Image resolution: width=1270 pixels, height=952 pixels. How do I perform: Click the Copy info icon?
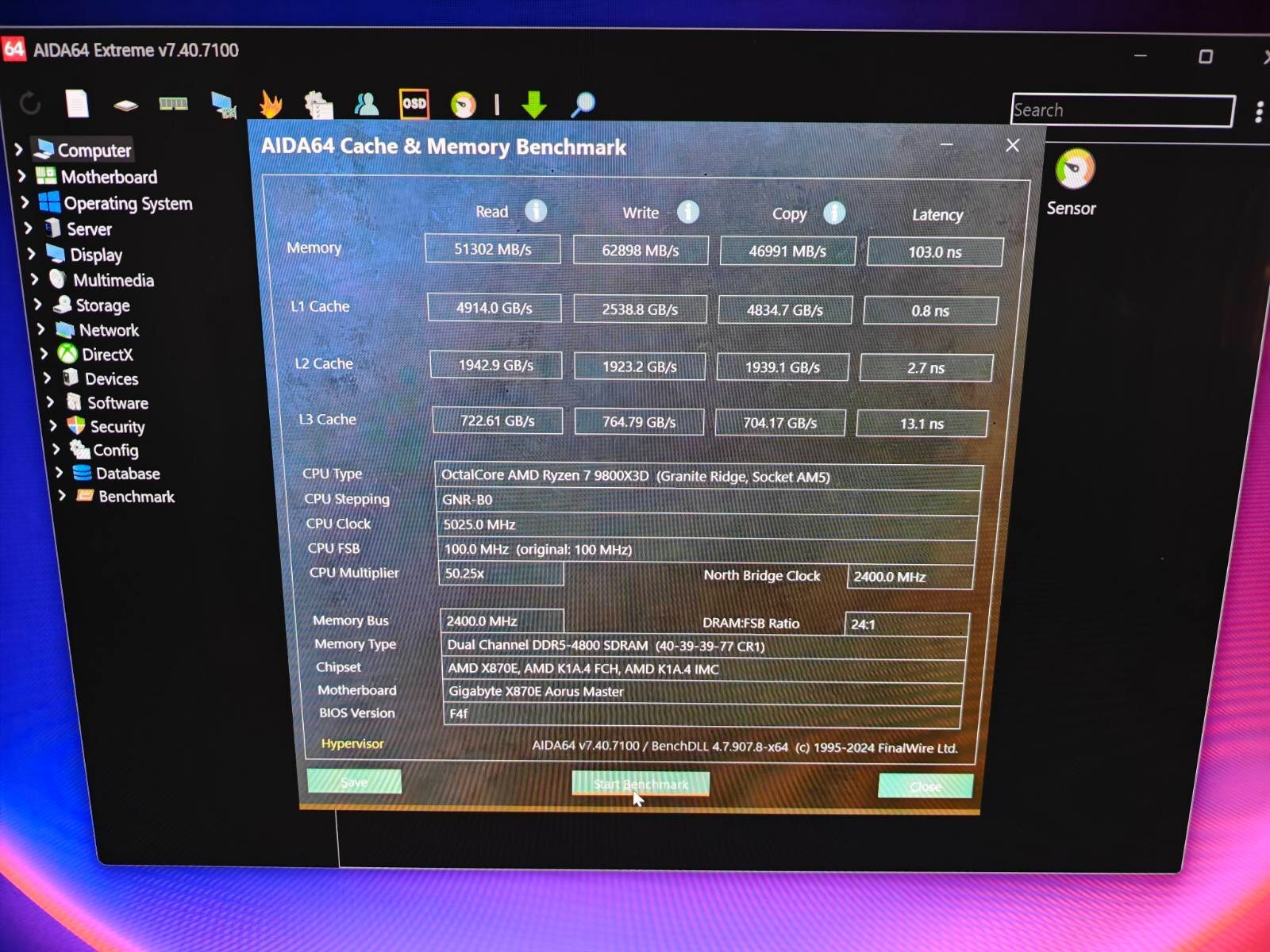[x=834, y=213]
